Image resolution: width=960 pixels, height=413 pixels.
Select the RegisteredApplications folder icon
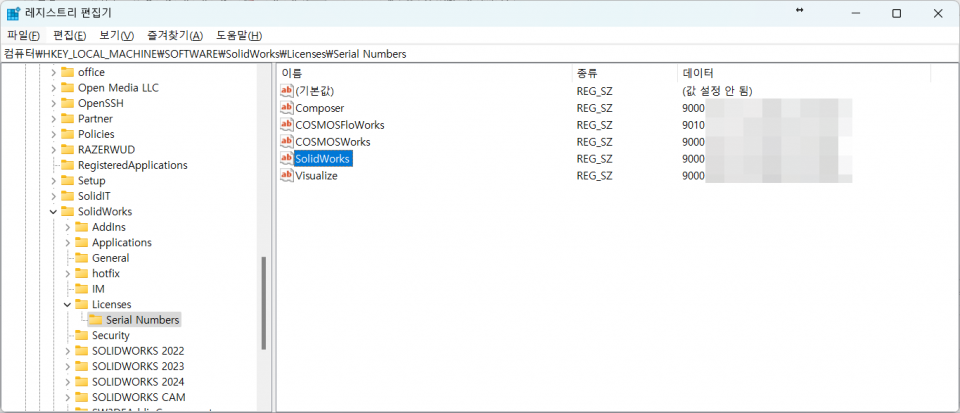(67, 165)
